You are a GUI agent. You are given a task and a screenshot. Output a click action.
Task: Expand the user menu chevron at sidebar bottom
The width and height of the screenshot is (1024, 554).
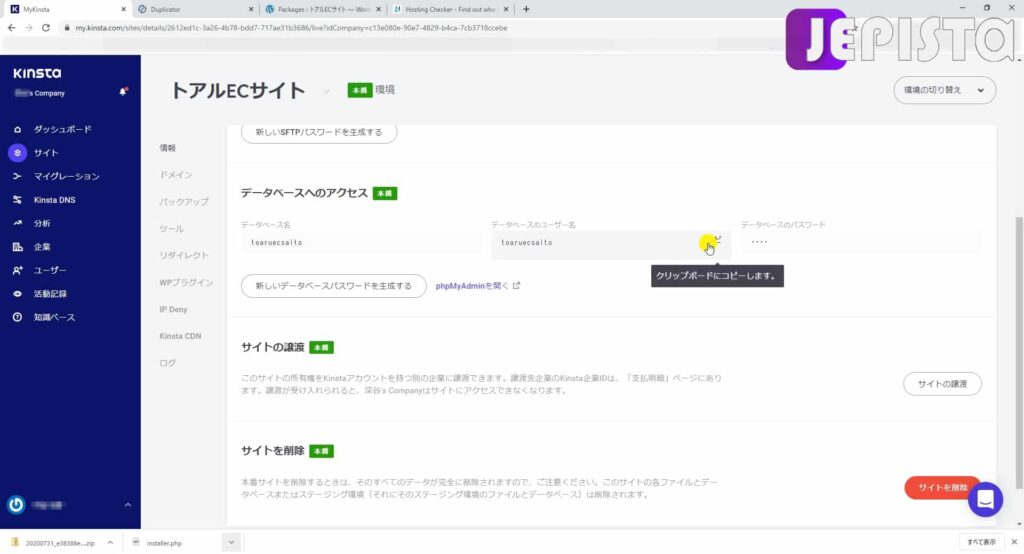click(x=127, y=505)
